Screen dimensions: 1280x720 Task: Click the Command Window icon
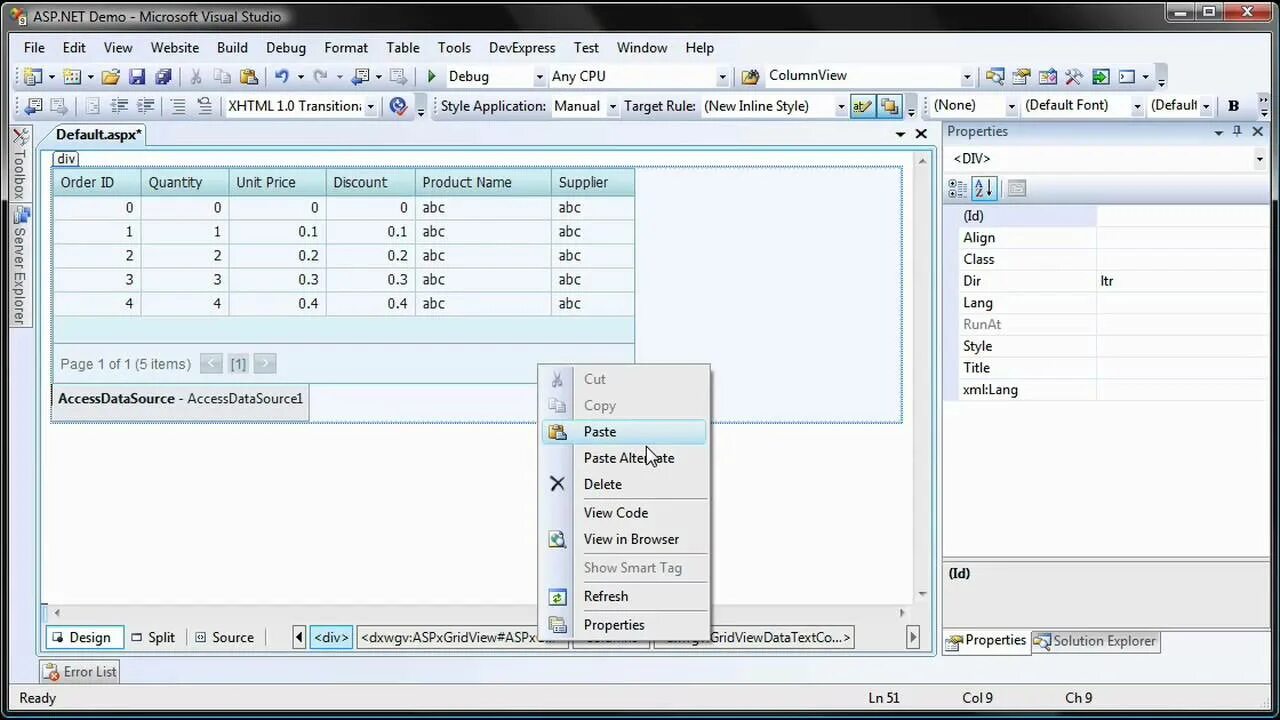click(1127, 76)
